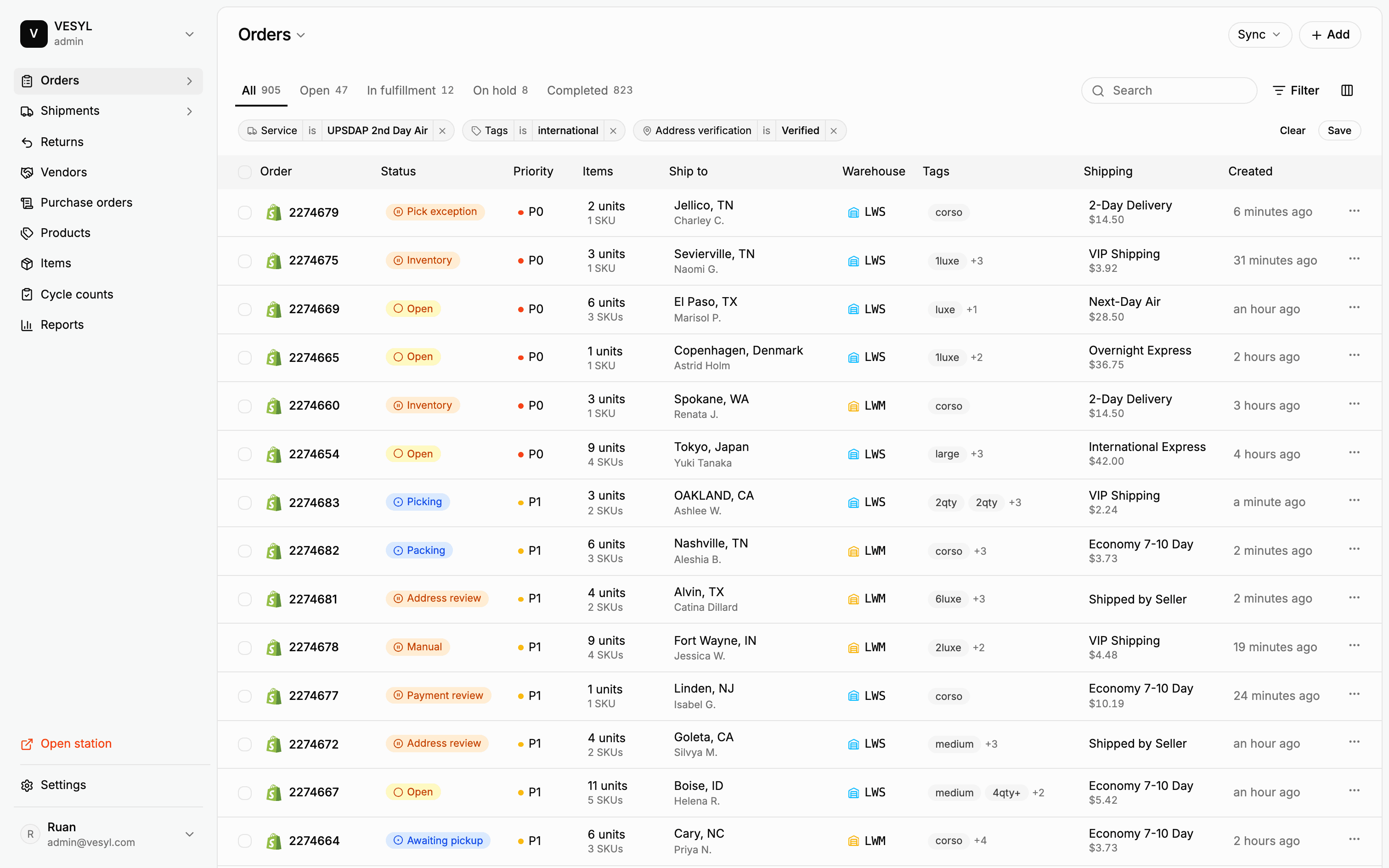This screenshot has width=1389, height=868.
Task: Open more actions for order 2274664
Action: pos(1354,840)
